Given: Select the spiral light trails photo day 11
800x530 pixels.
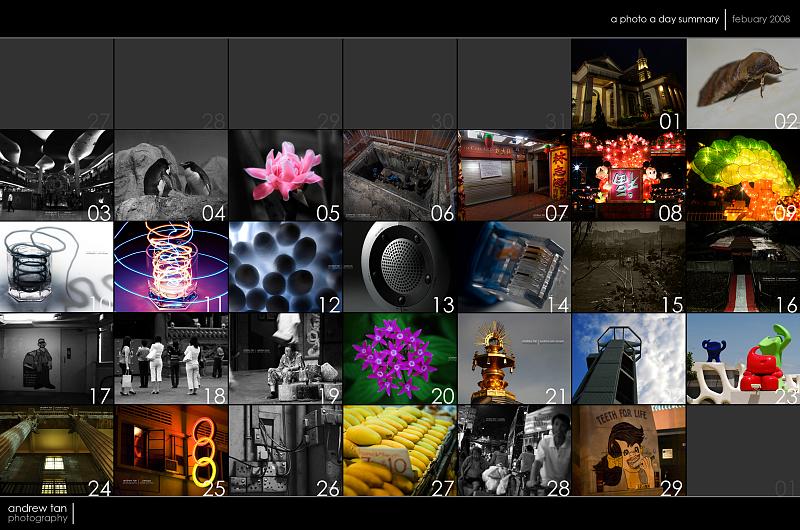Looking at the screenshot, I should click(x=171, y=267).
